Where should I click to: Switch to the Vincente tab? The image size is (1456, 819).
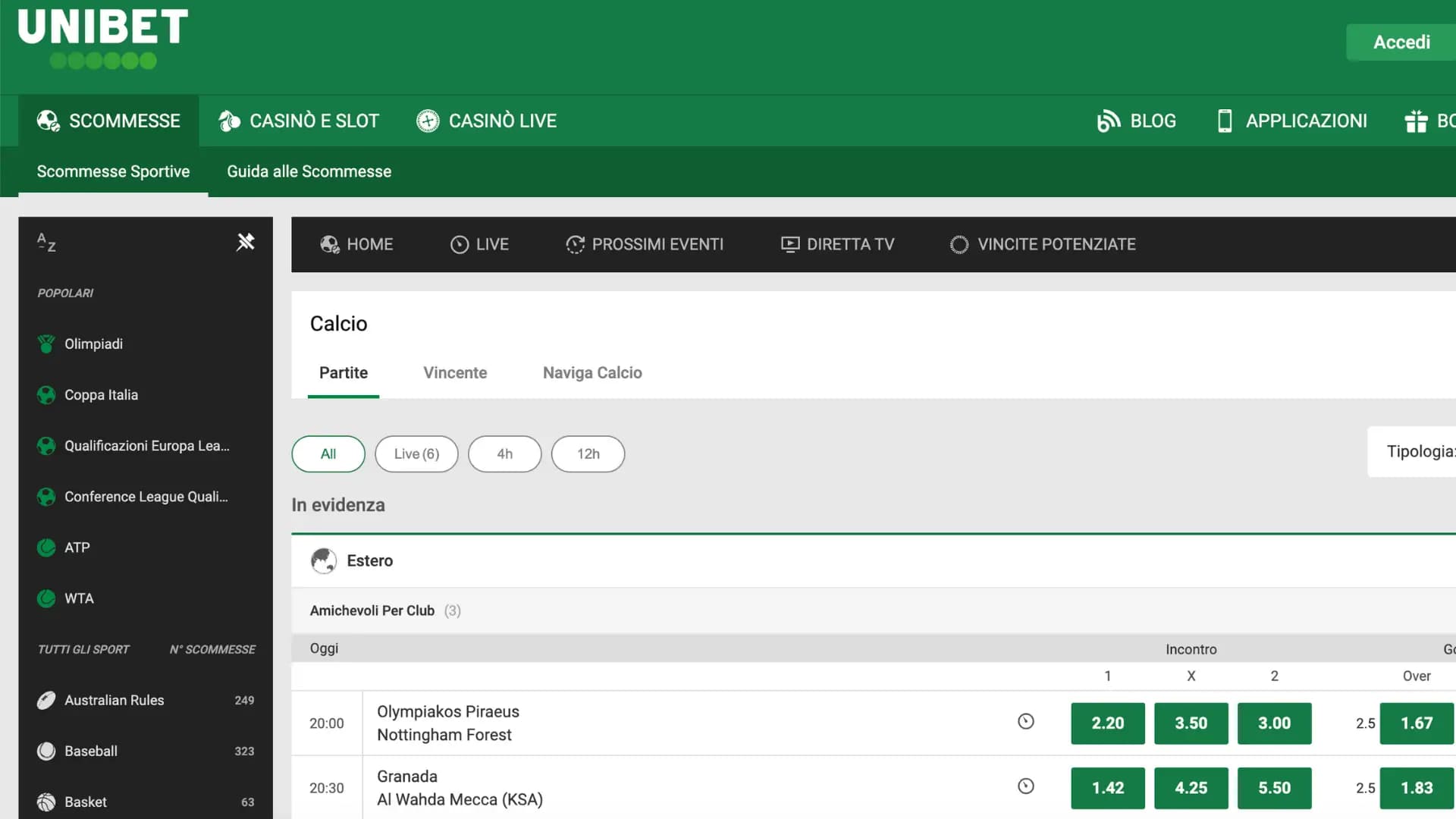(x=455, y=372)
